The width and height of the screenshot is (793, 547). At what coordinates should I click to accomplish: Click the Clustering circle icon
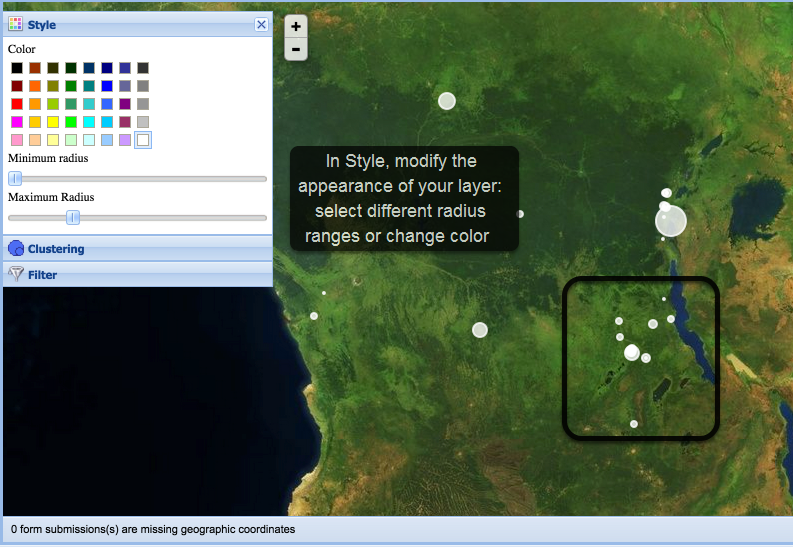(x=16, y=248)
